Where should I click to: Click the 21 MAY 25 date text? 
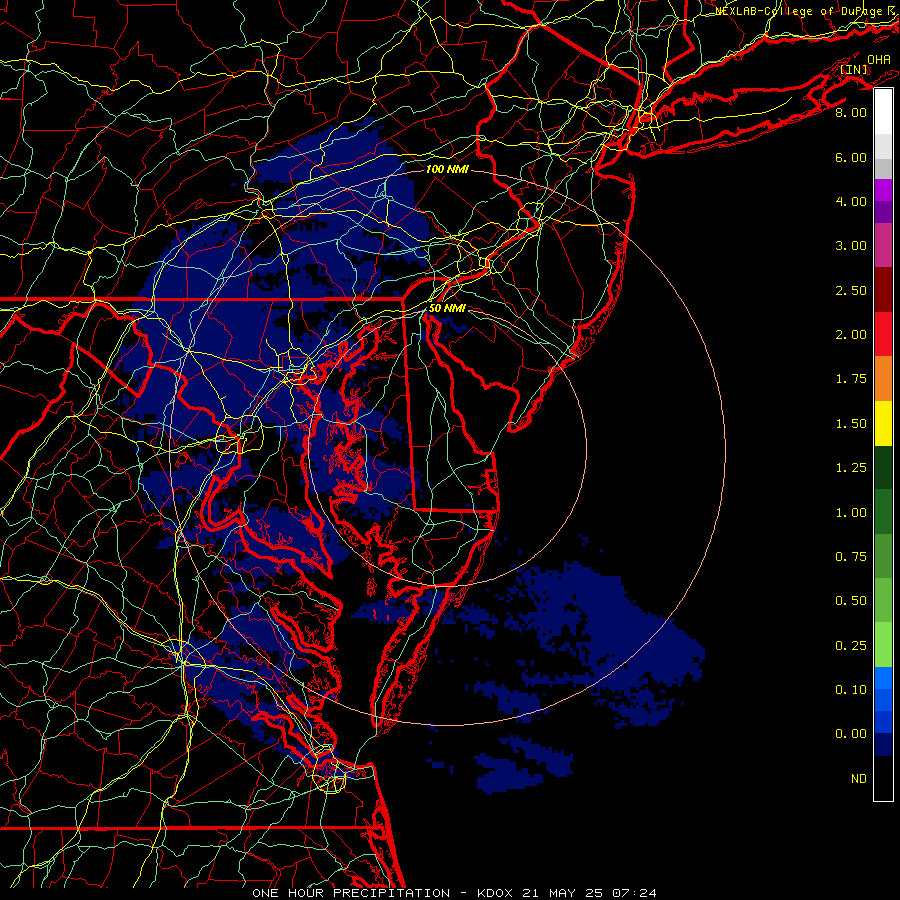pyautogui.click(x=563, y=893)
